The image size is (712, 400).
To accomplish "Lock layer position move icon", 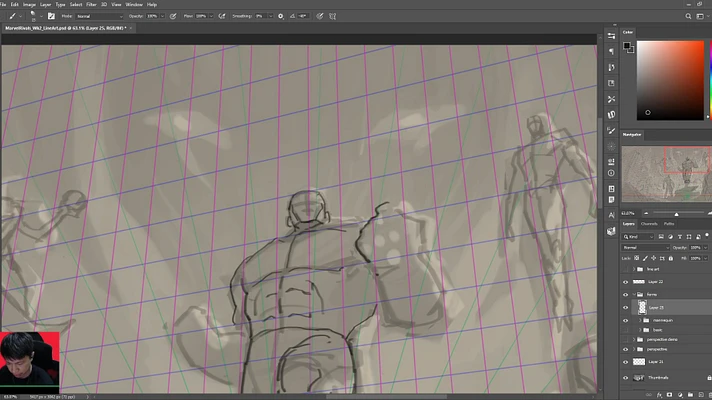I will click(653, 258).
